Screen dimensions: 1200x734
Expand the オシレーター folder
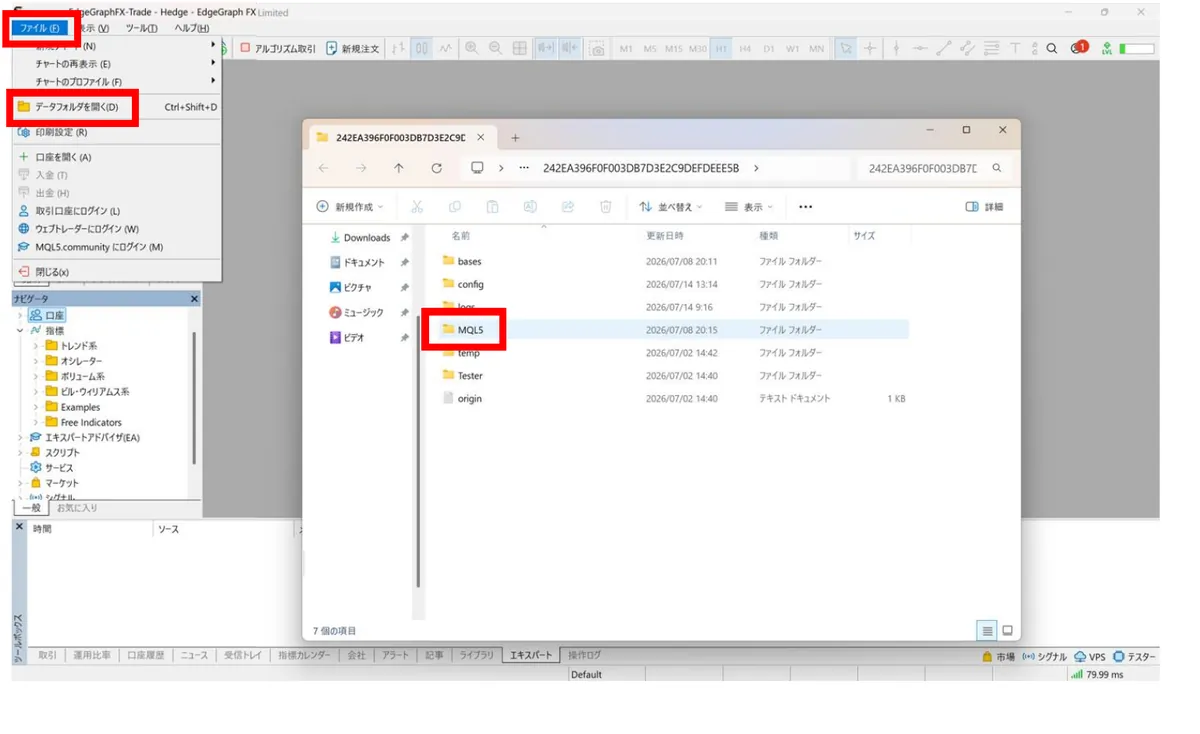tap(36, 361)
